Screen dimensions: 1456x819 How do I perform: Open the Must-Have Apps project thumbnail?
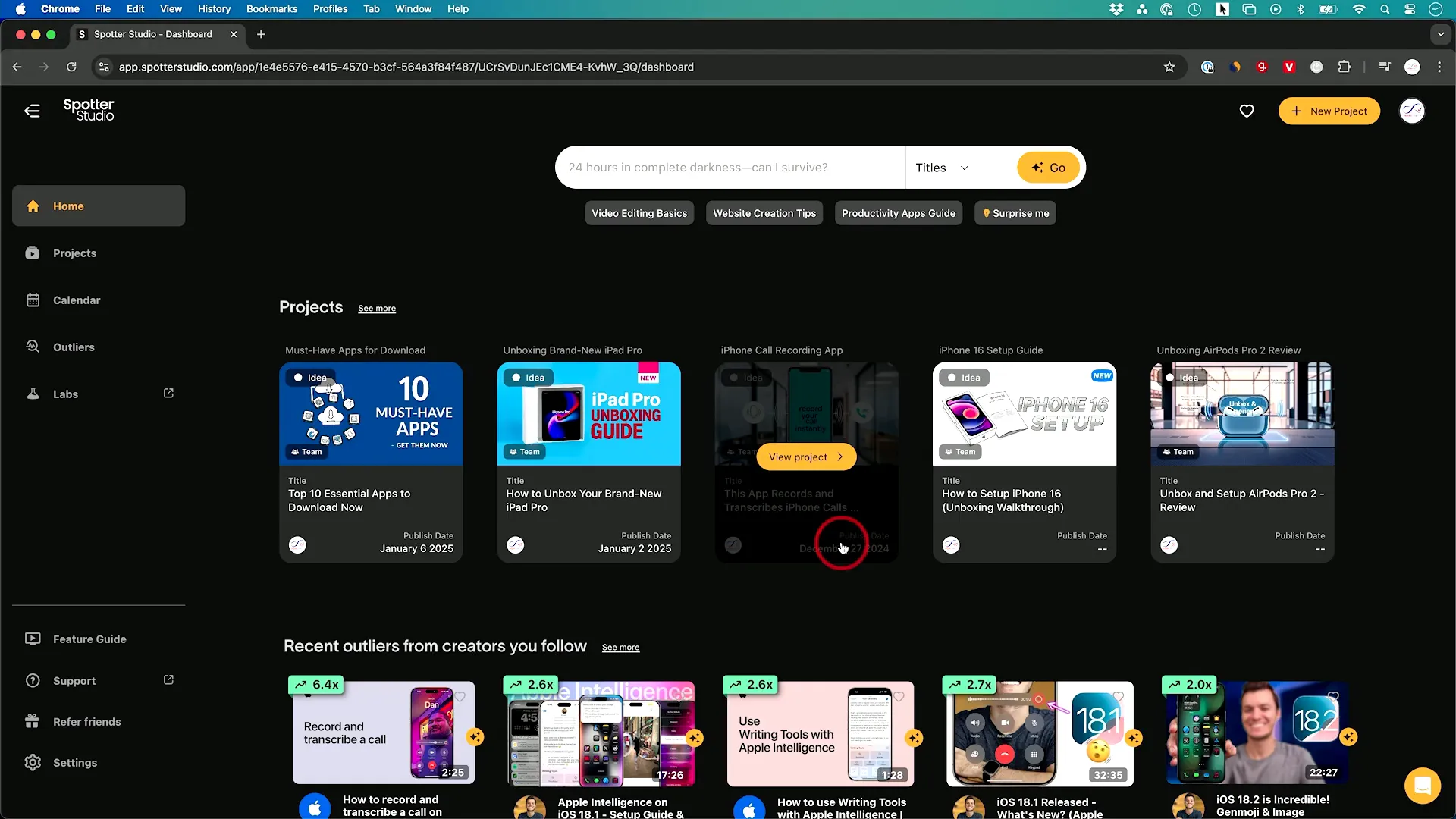tap(371, 413)
